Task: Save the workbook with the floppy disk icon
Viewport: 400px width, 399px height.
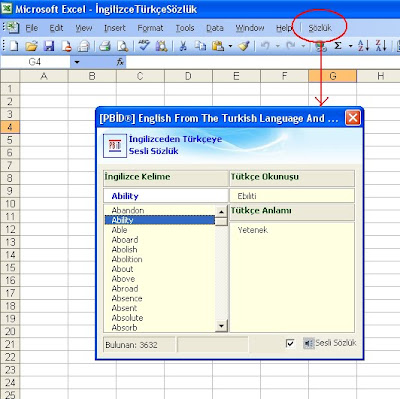Action: [x=49, y=46]
